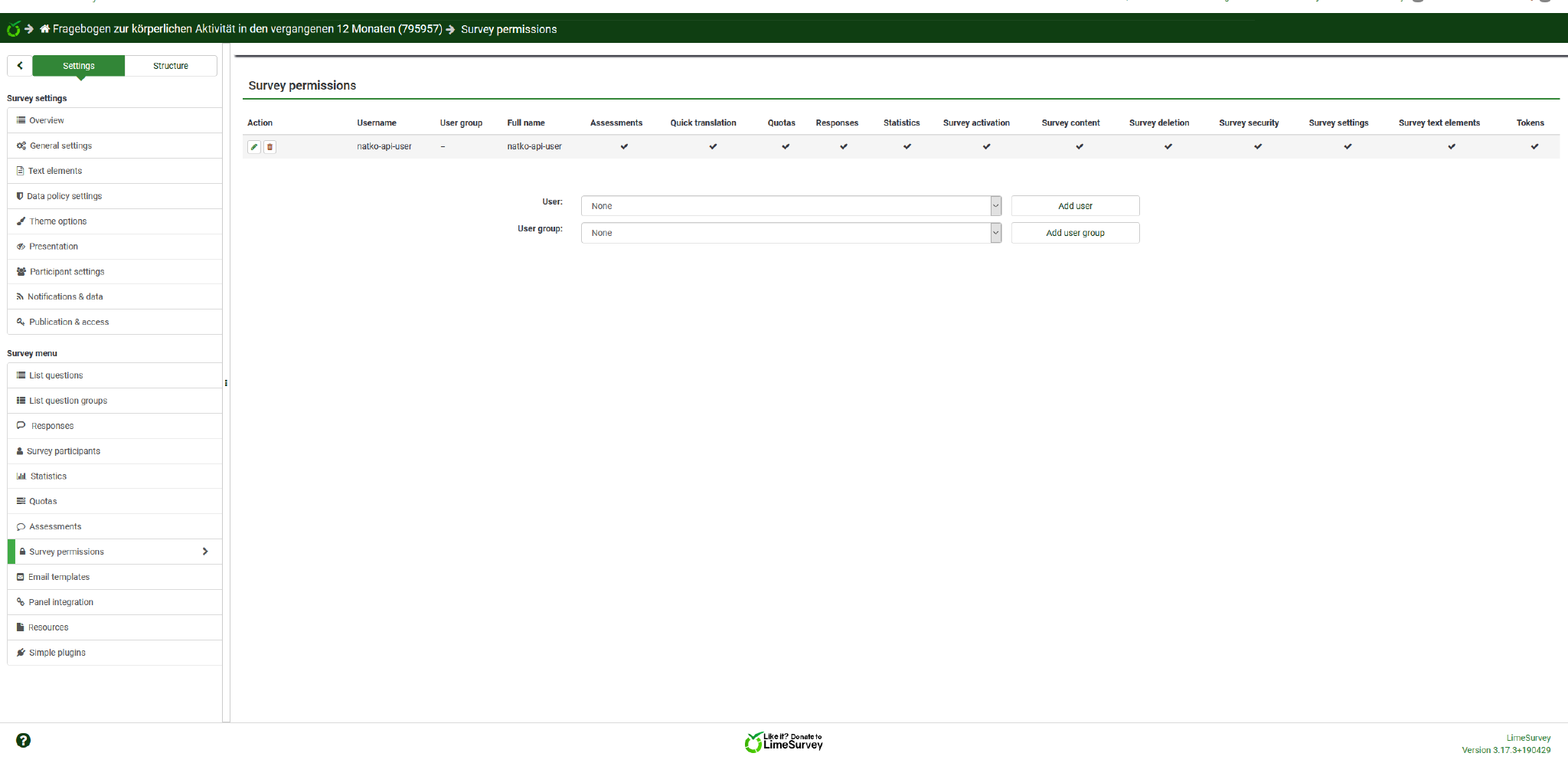The width and height of the screenshot is (1568, 763).
Task: Sort table by Username column header
Action: 376,123
